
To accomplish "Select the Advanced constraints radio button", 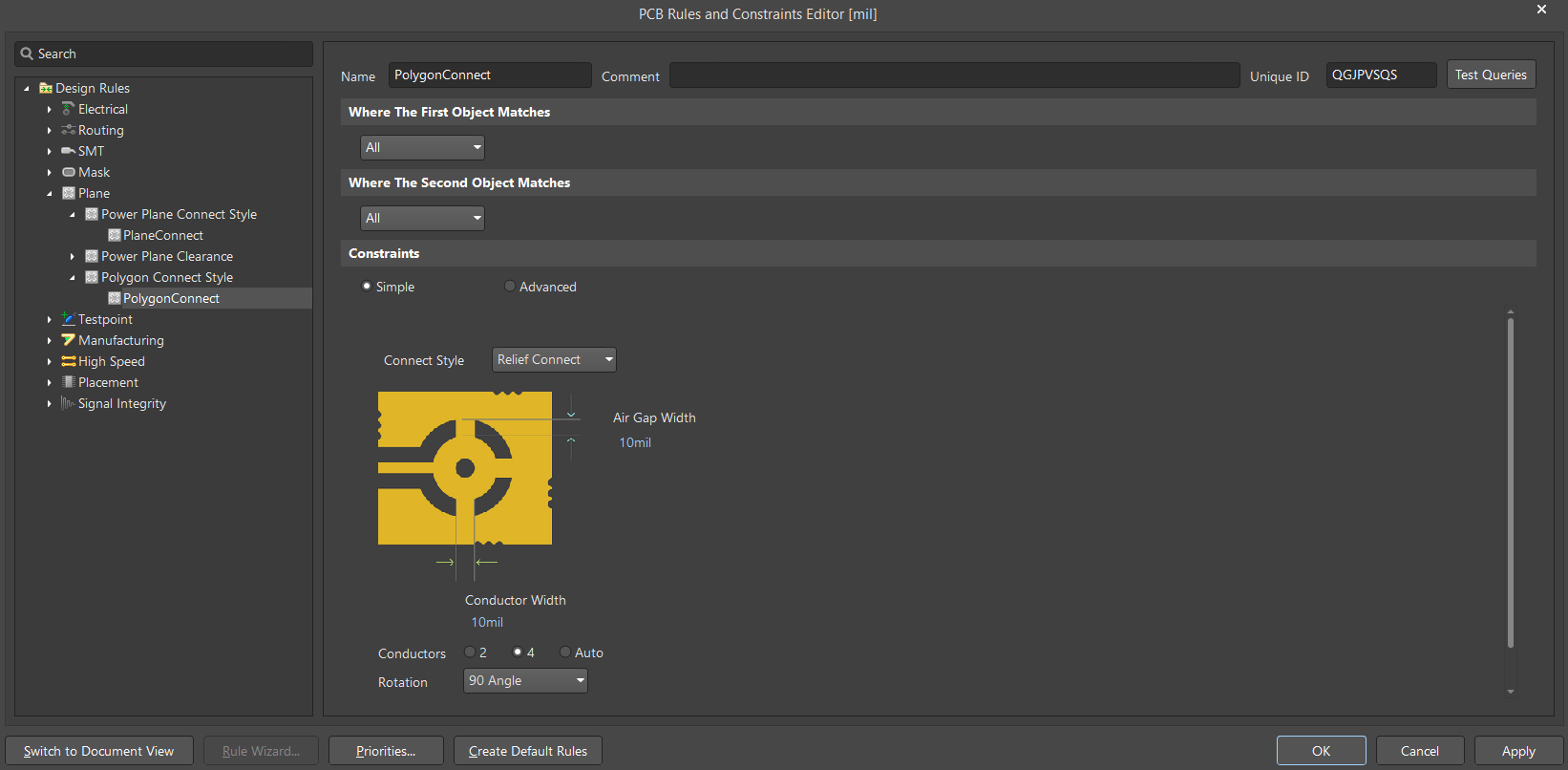I will point(510,286).
